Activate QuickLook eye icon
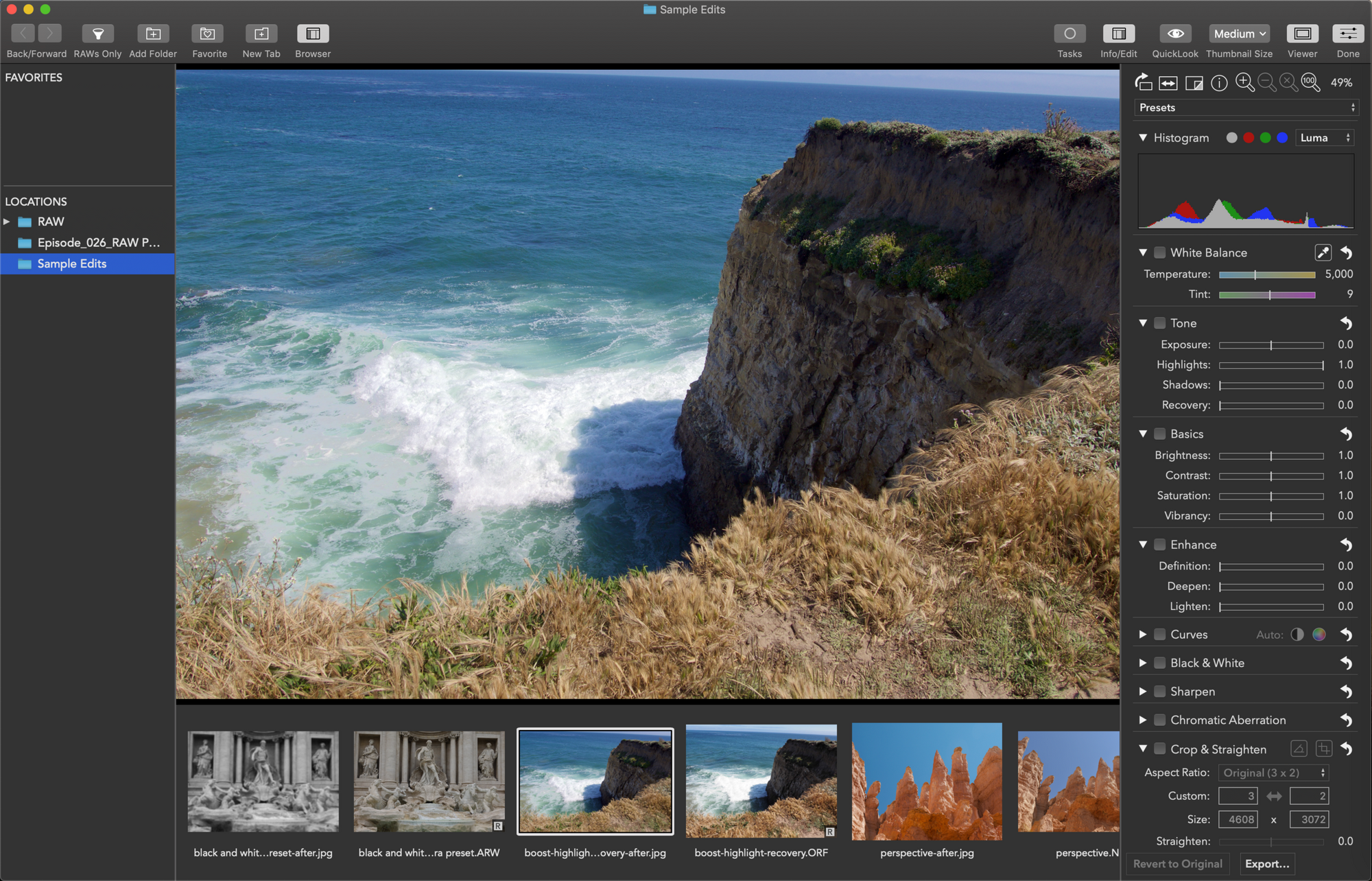The image size is (1372, 881). pos(1175,34)
